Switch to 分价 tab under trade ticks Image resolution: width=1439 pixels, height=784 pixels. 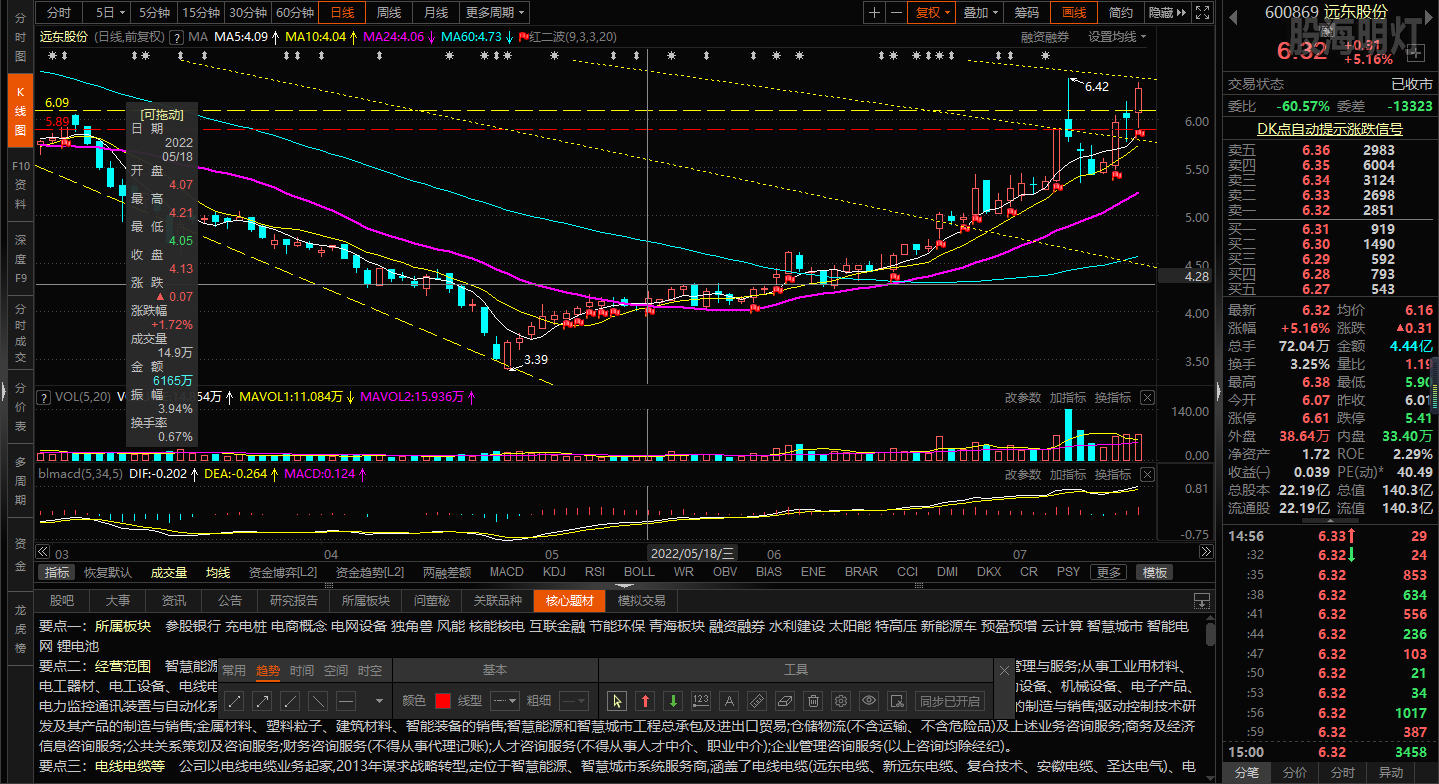[x=1294, y=773]
